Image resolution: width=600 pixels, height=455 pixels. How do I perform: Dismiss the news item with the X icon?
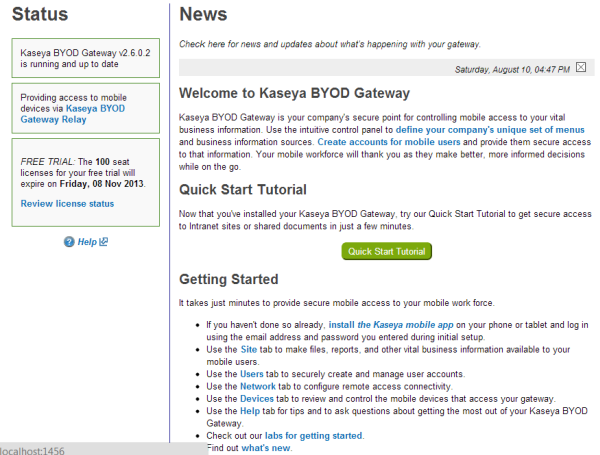580,67
